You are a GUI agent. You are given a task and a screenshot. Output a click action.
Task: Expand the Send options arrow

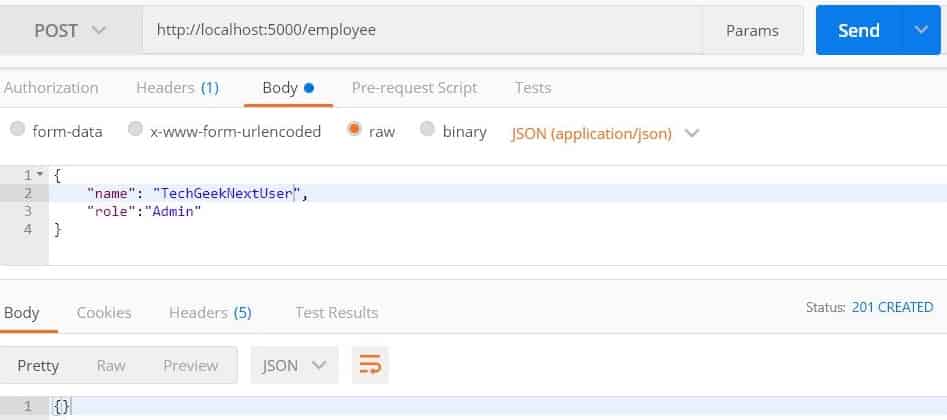pos(921,30)
